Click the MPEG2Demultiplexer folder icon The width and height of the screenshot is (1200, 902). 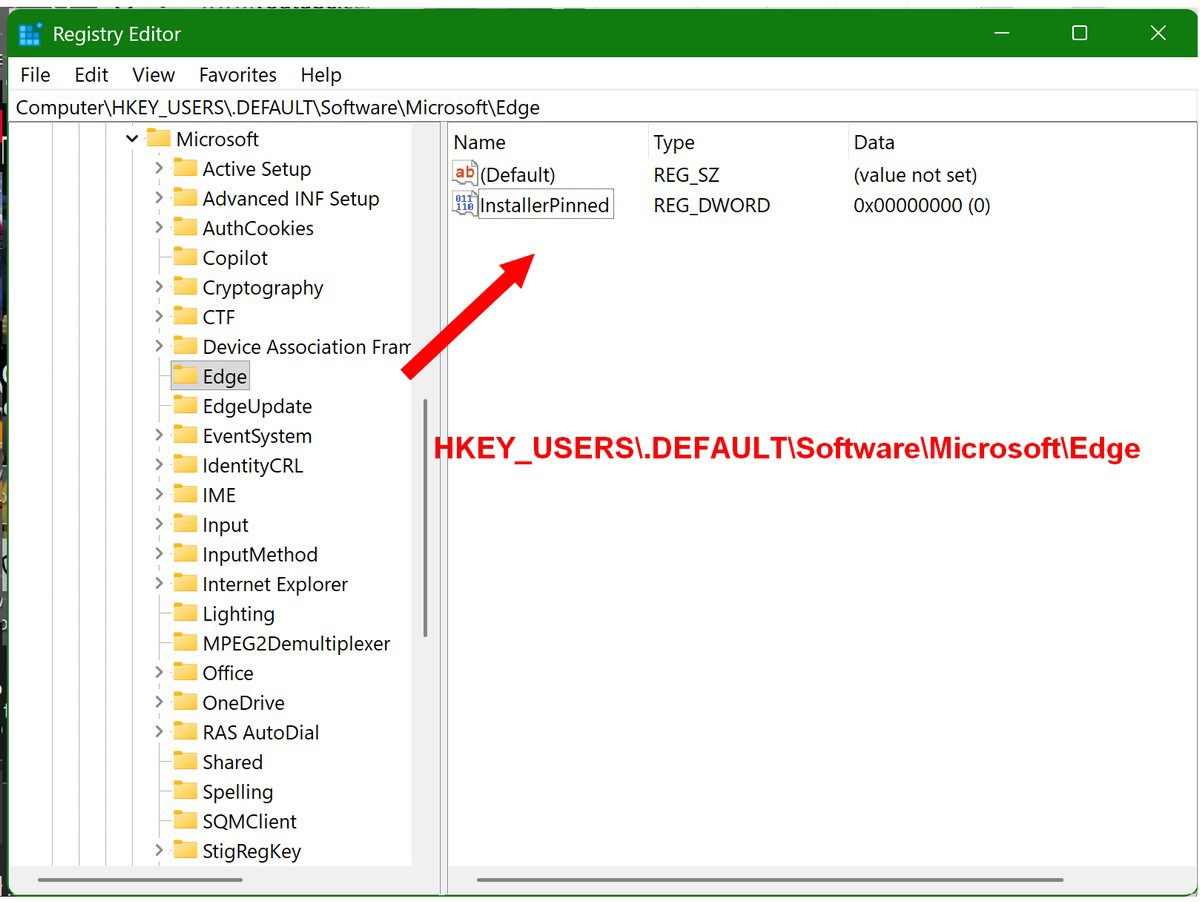point(185,642)
